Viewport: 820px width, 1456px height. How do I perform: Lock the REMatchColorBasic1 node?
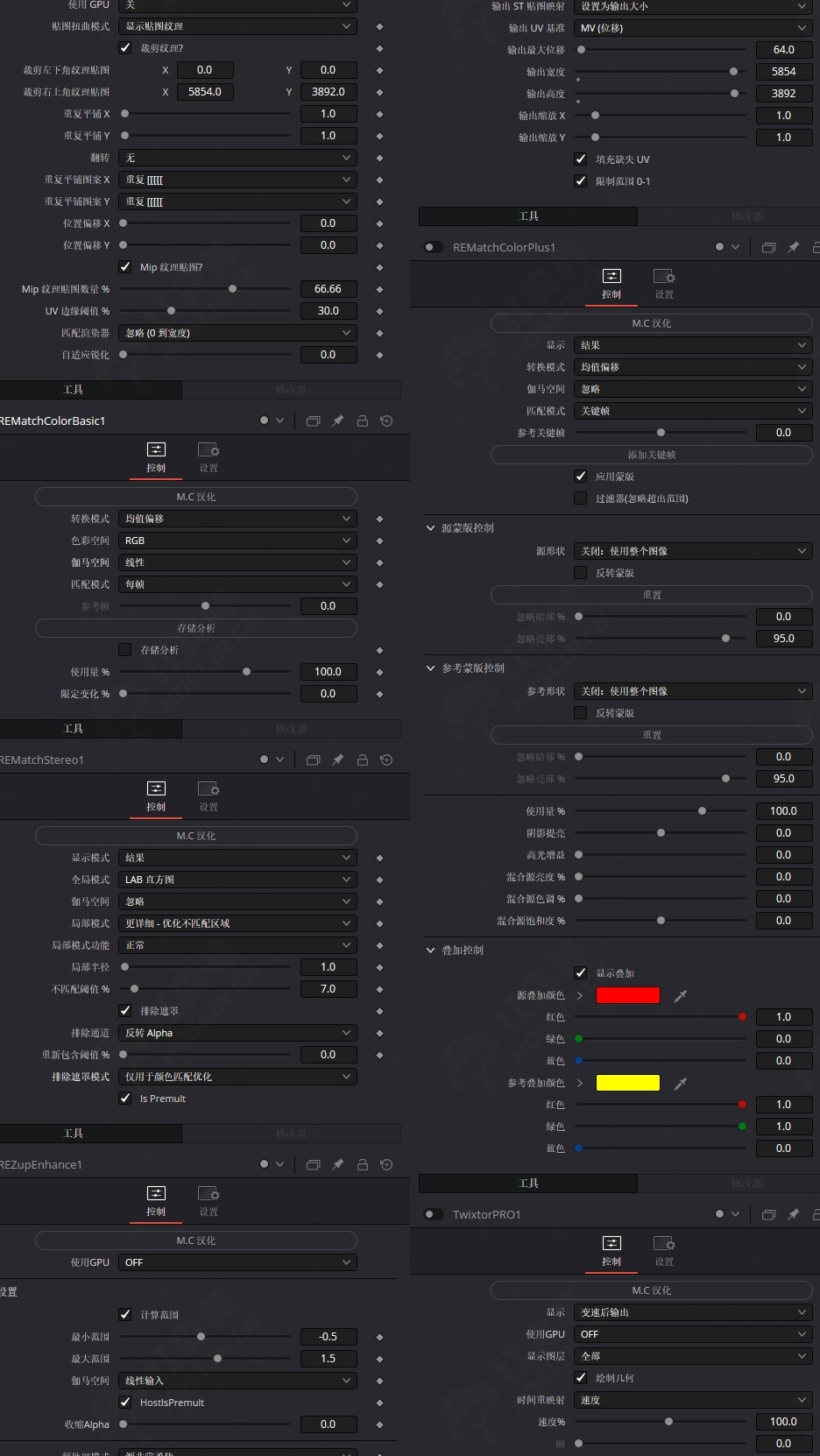(x=362, y=421)
